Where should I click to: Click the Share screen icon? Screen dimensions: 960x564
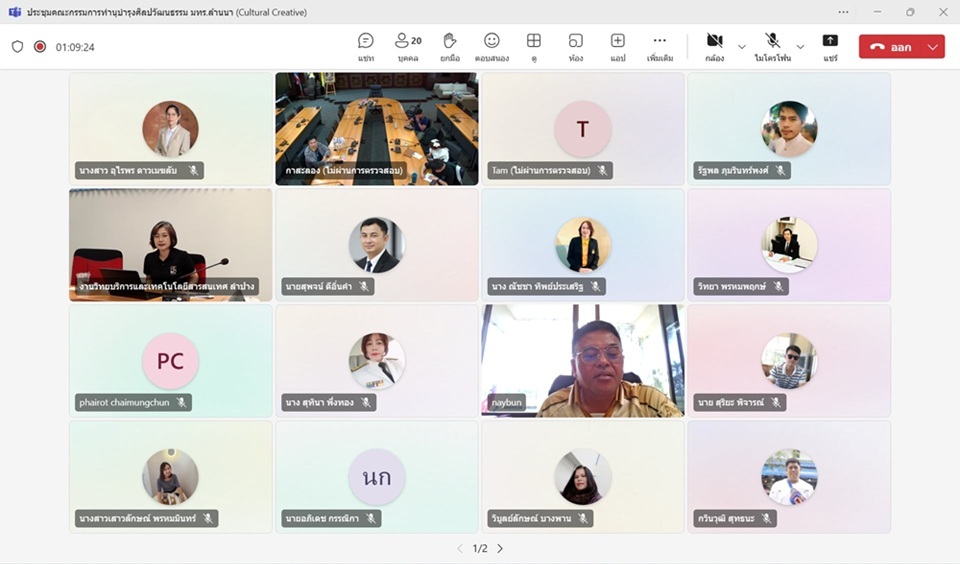(x=830, y=46)
